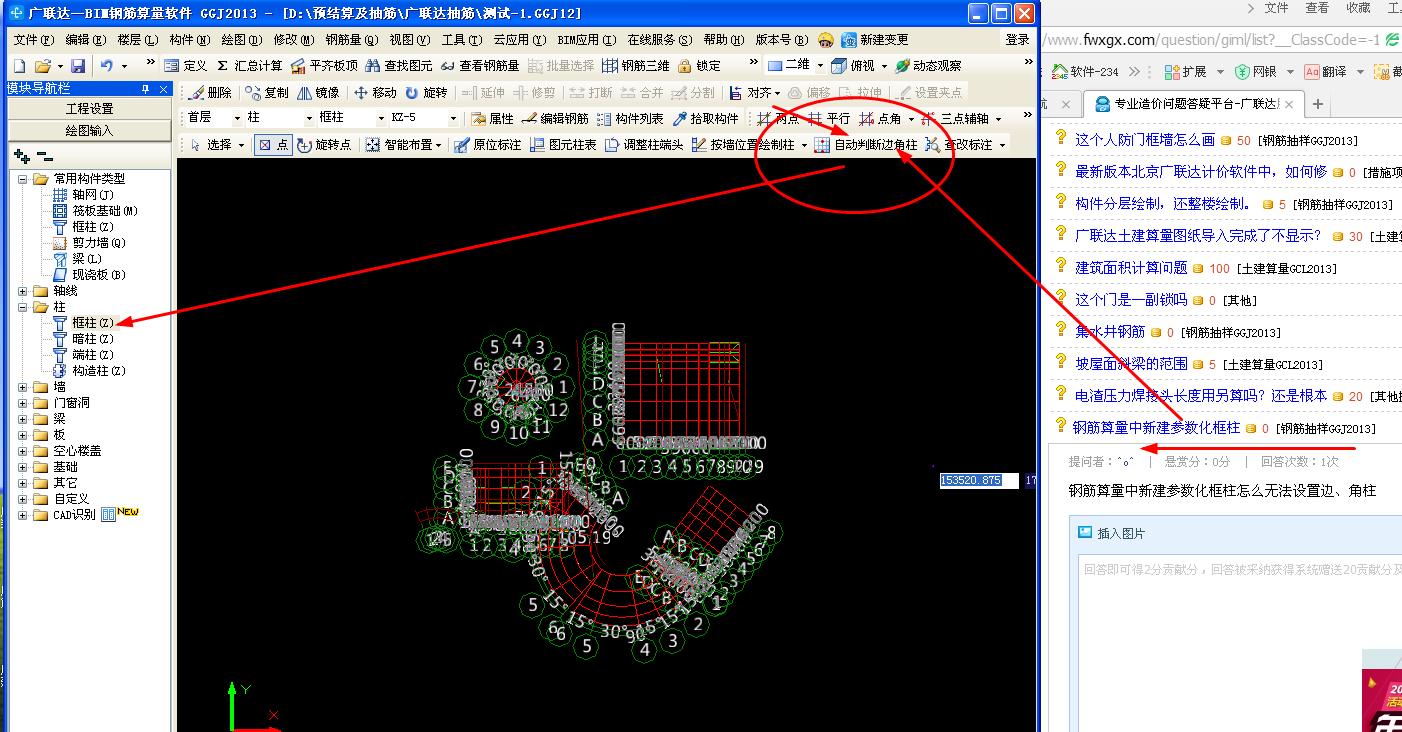Select 框柱(Z) under the 柱 folder

tap(92, 323)
